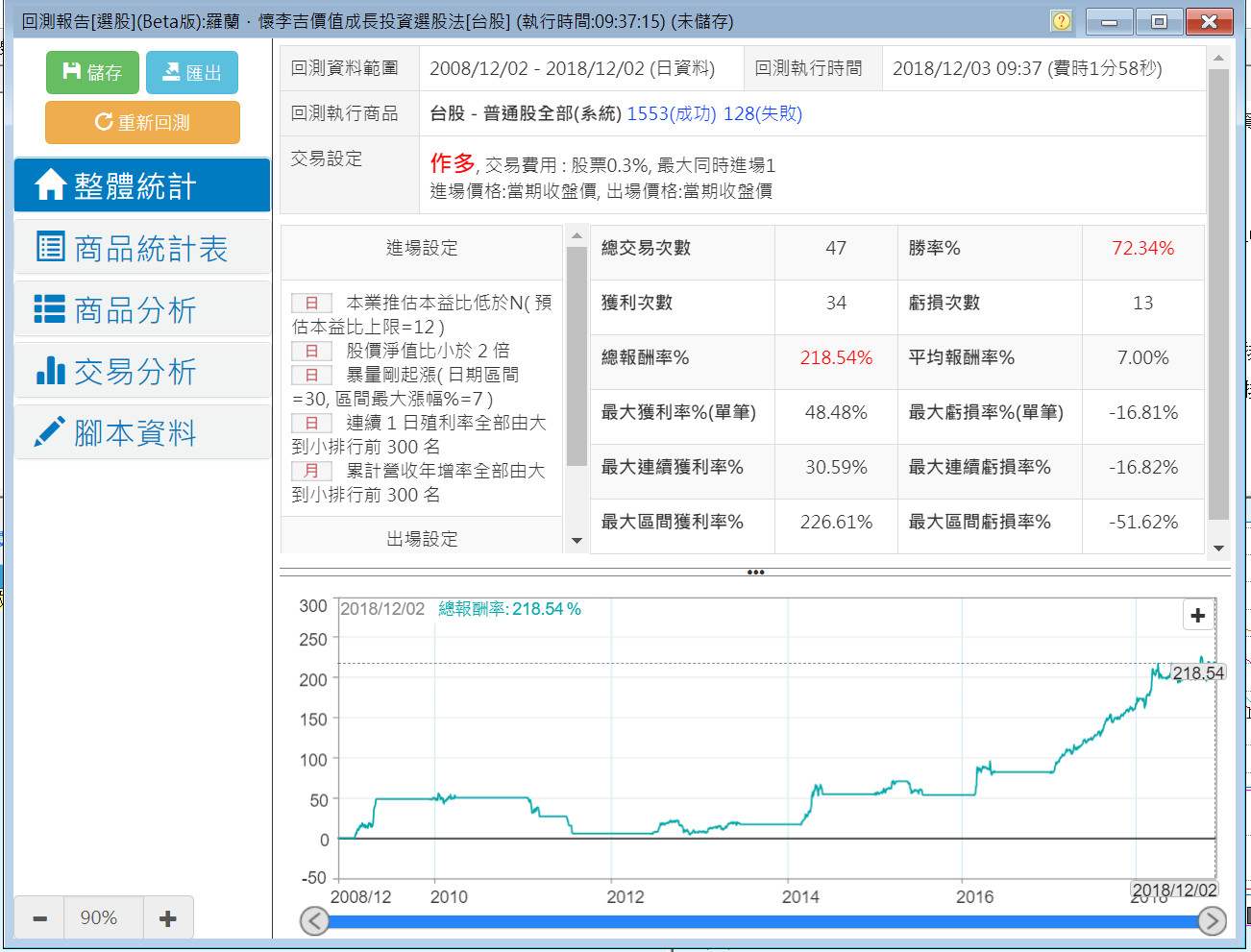The image size is (1251, 952).
Task: Switch to the 商品統計表 tab
Action: click(142, 248)
